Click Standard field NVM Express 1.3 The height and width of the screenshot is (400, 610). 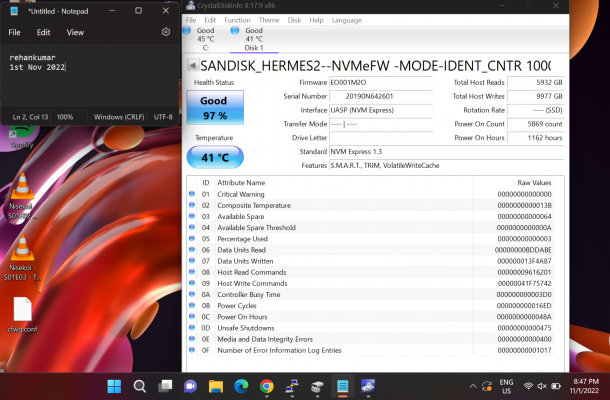pyautogui.click(x=447, y=151)
